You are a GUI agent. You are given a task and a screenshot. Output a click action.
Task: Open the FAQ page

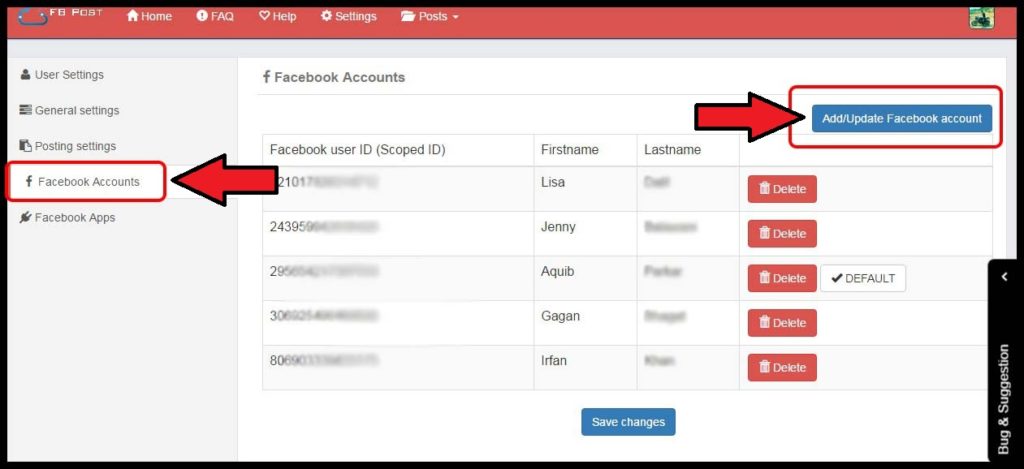pos(215,17)
